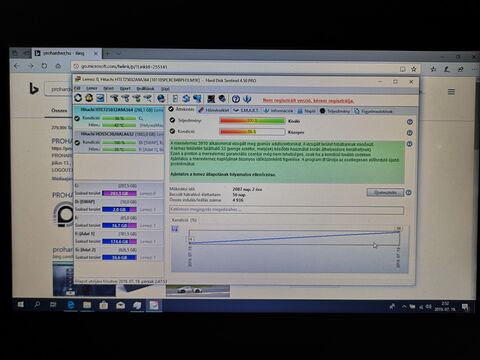Click the dark square icon left of the dark globe
This screenshot has width=480, height=360.
pos(211,99)
